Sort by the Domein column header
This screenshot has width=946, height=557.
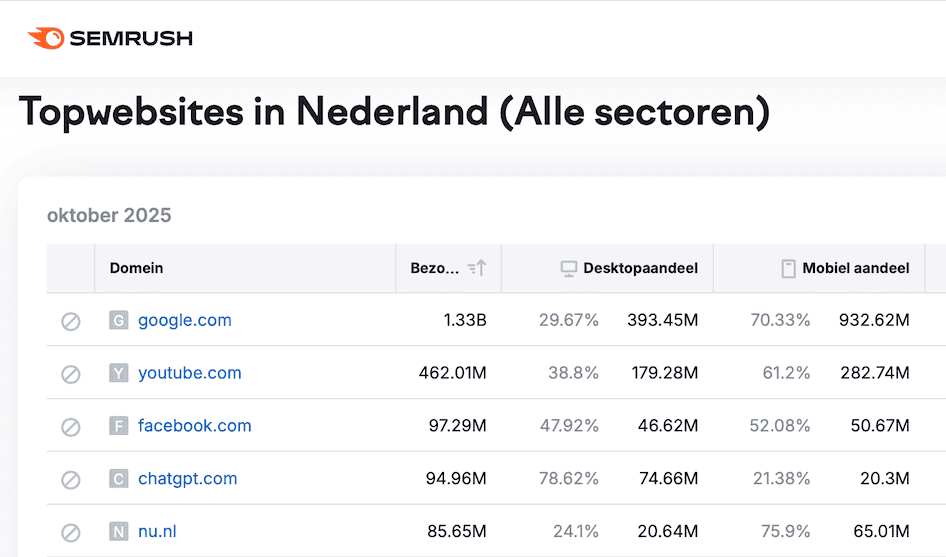pos(245,268)
